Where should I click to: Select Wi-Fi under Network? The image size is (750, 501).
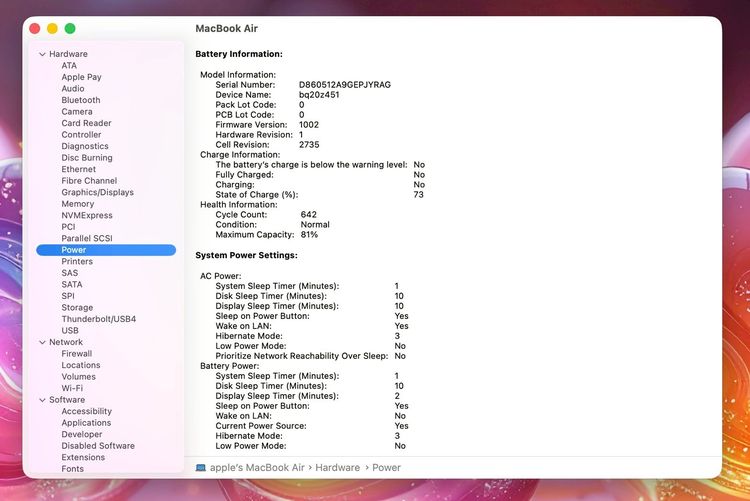pos(72,388)
